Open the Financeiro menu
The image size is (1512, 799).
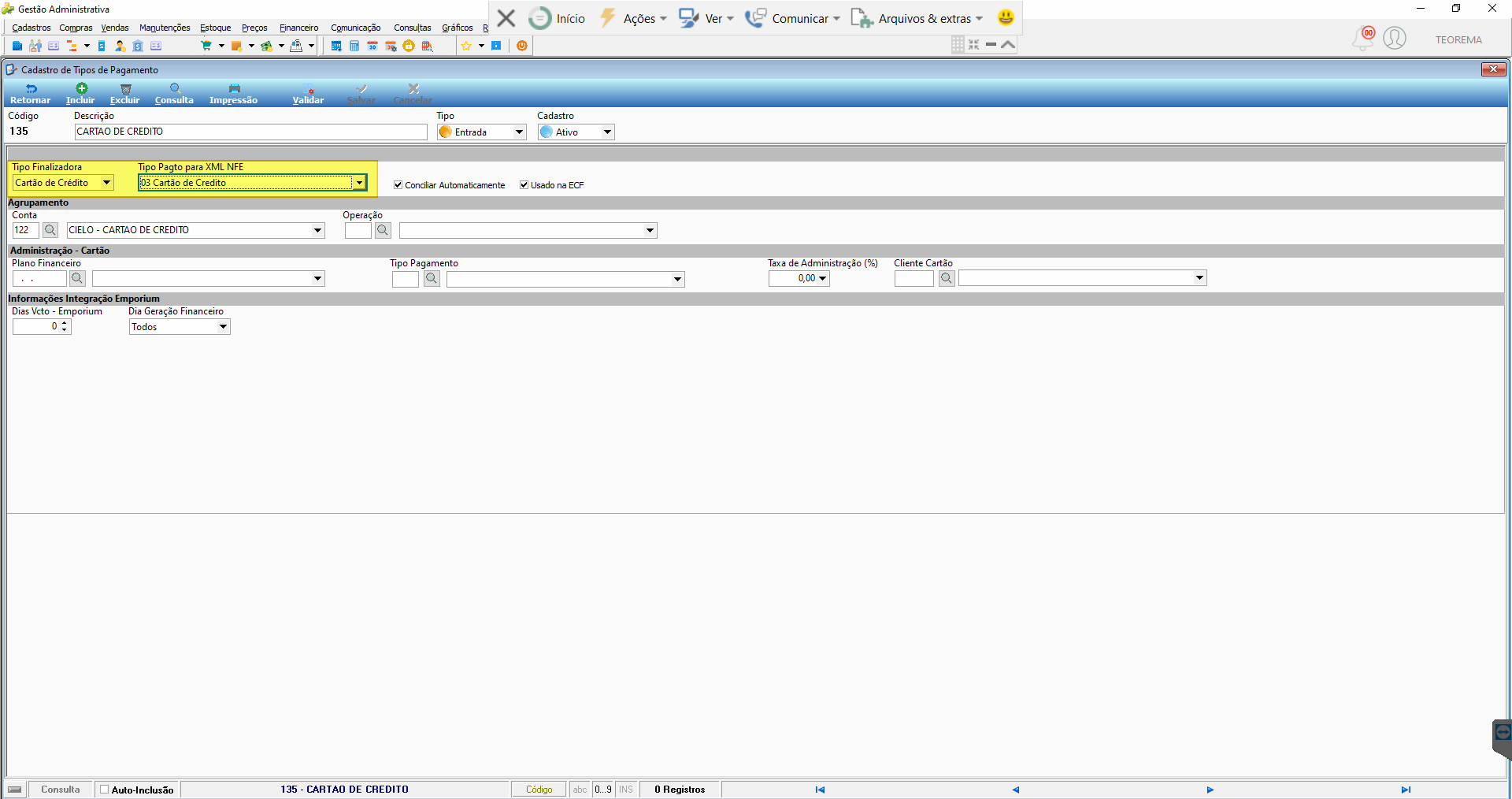coord(299,28)
